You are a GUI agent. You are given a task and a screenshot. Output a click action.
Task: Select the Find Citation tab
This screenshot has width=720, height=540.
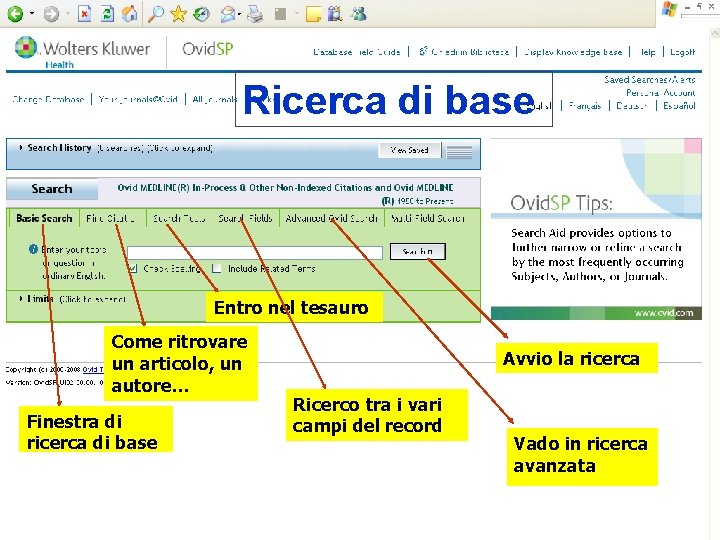(111, 218)
